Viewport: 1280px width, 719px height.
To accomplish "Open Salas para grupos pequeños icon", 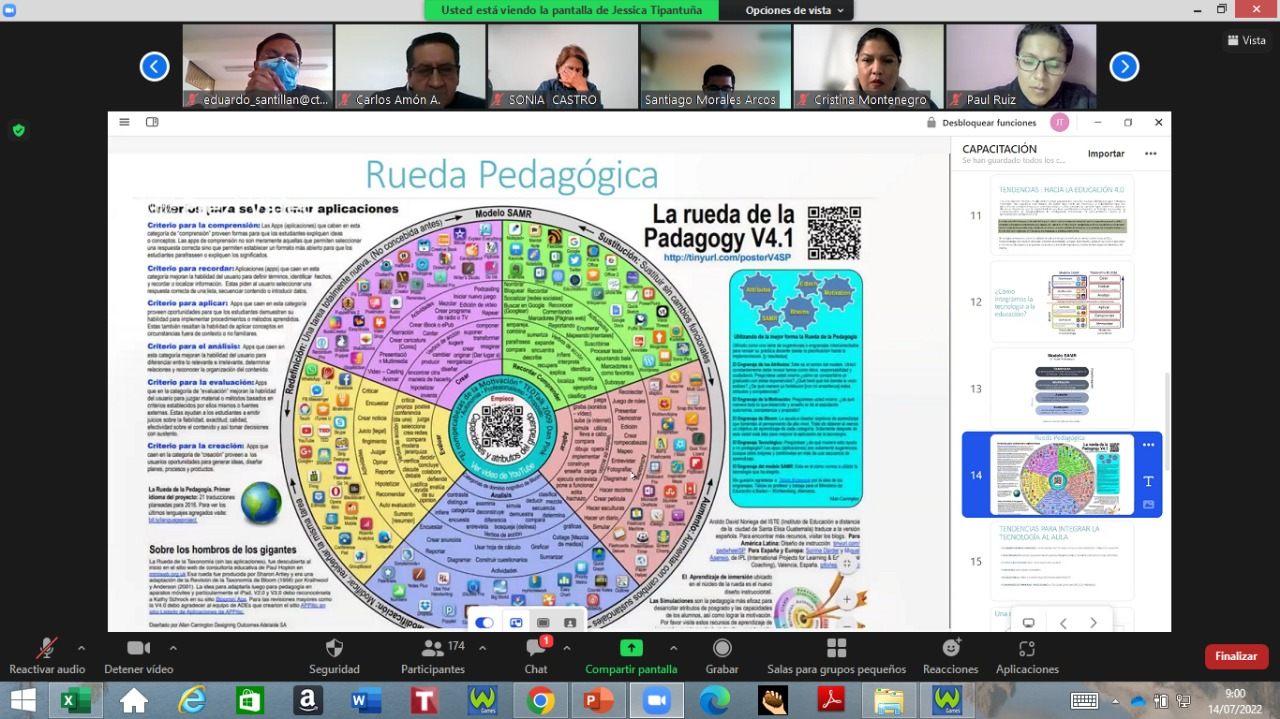I will [836, 649].
